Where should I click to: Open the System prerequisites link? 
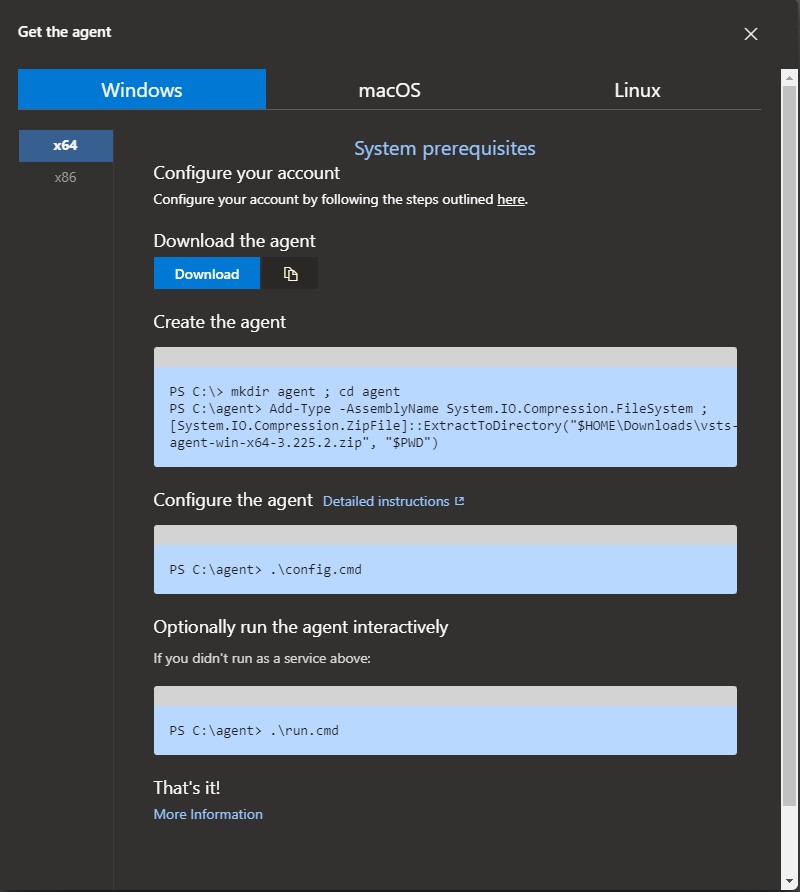coord(444,148)
